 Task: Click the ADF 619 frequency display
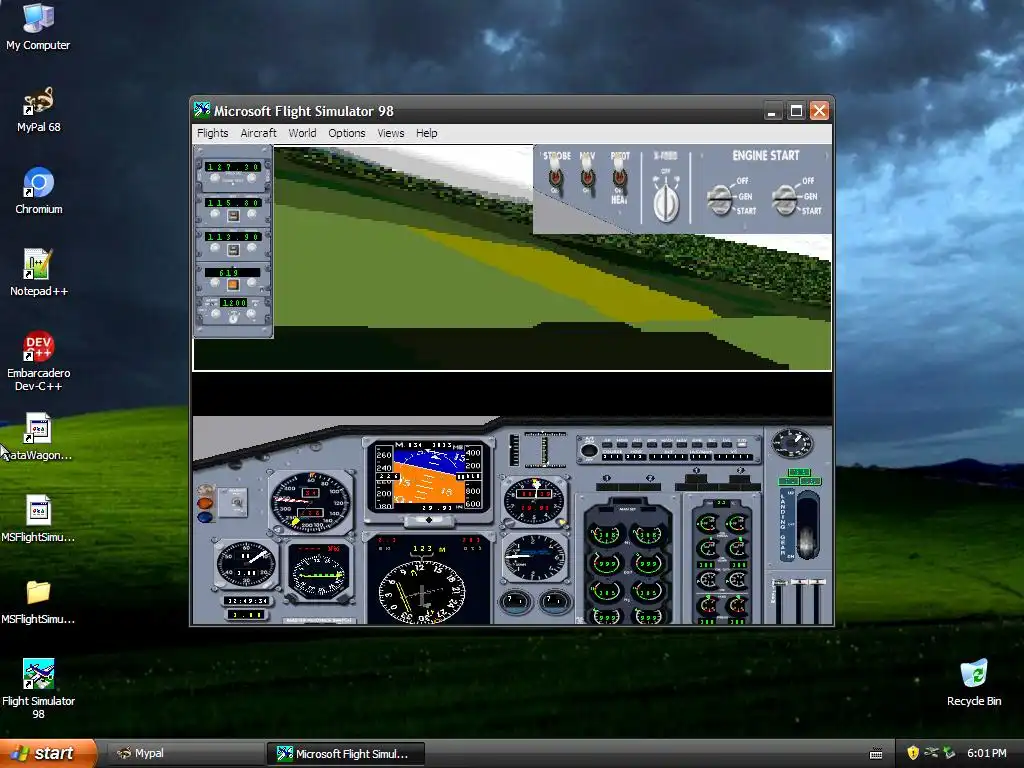(x=232, y=272)
